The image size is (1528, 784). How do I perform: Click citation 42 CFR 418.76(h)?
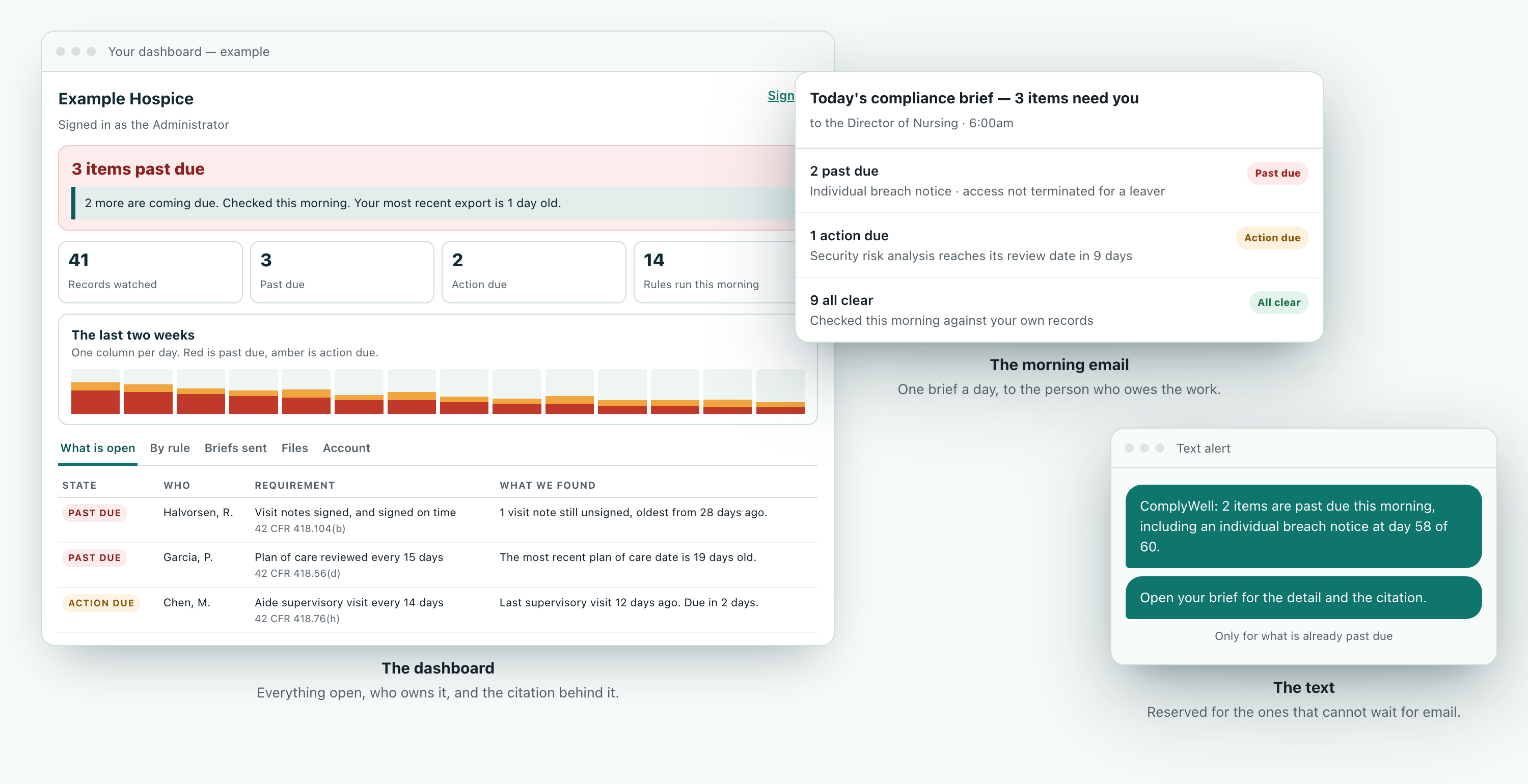(x=297, y=619)
